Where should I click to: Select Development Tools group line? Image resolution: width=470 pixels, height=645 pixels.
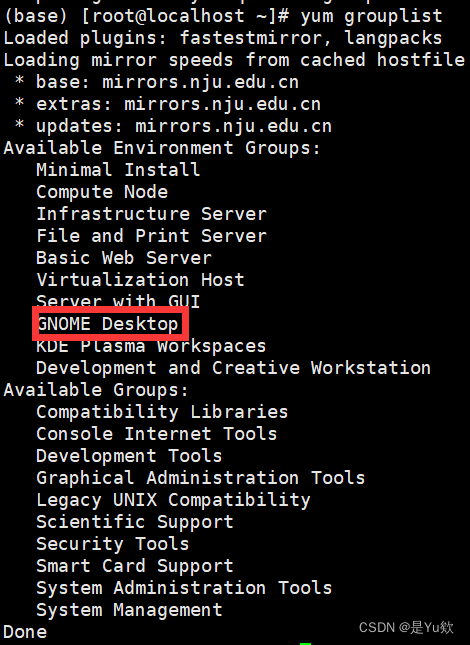coord(129,456)
